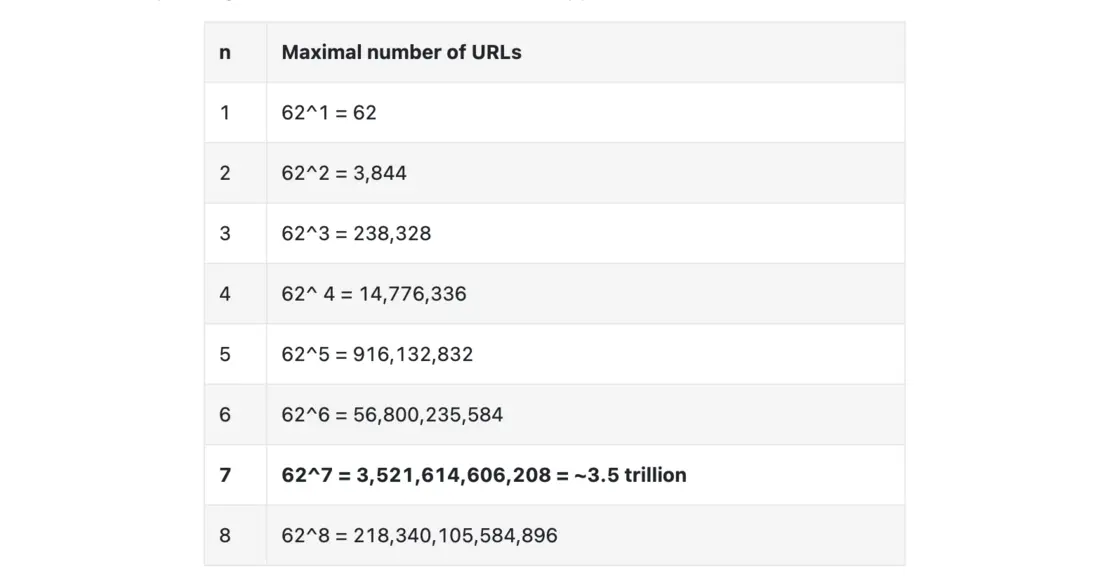Click the bold '62^7' expression

point(305,475)
